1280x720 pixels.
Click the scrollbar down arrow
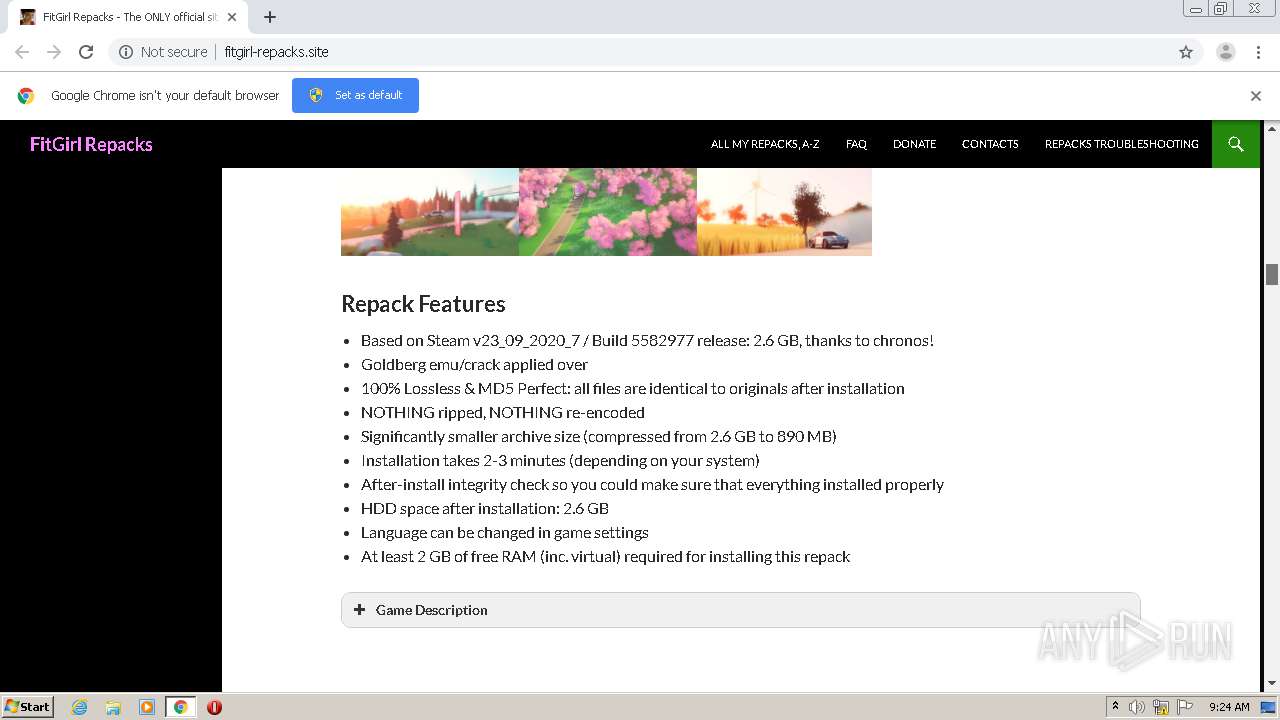pyautogui.click(x=1272, y=684)
